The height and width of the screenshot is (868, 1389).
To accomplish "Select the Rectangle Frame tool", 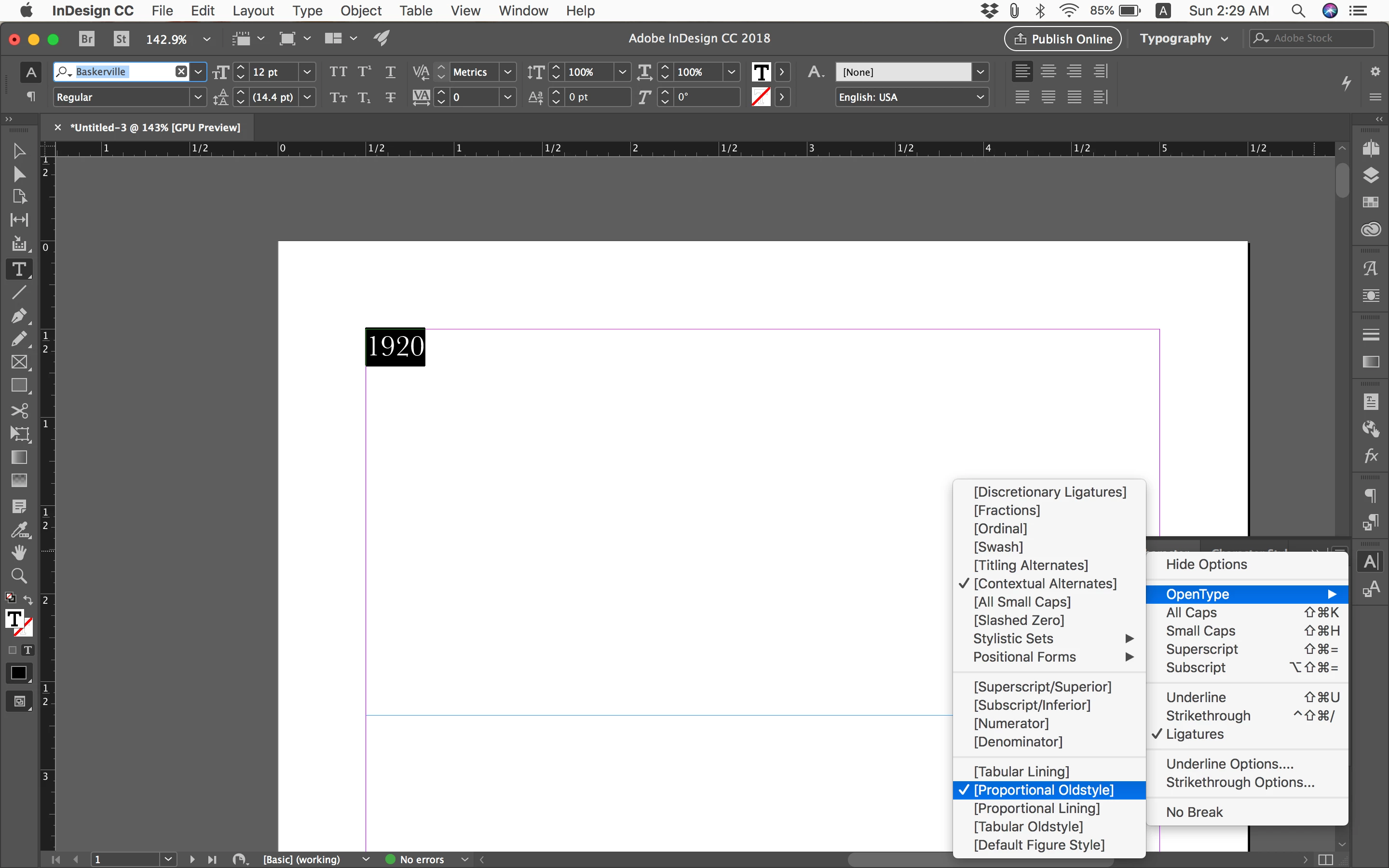I will coord(19,362).
